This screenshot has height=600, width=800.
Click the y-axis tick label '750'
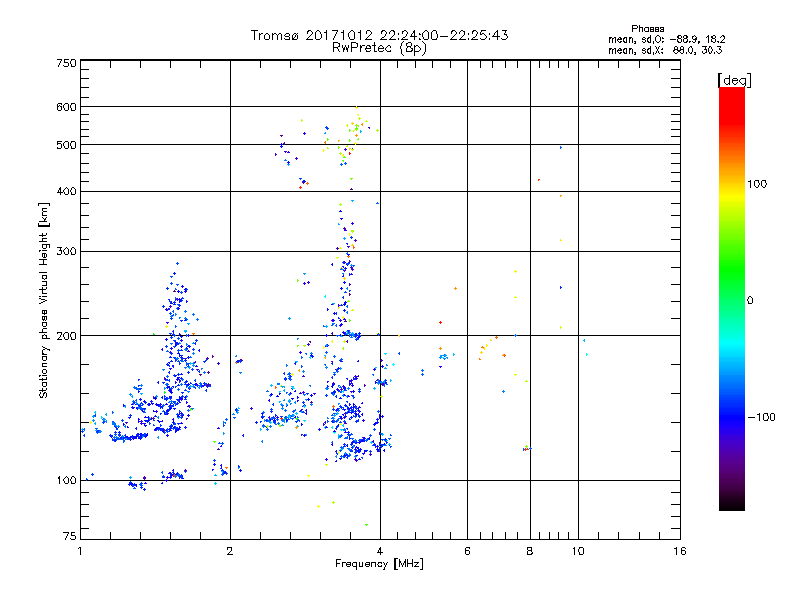[x=66, y=63]
